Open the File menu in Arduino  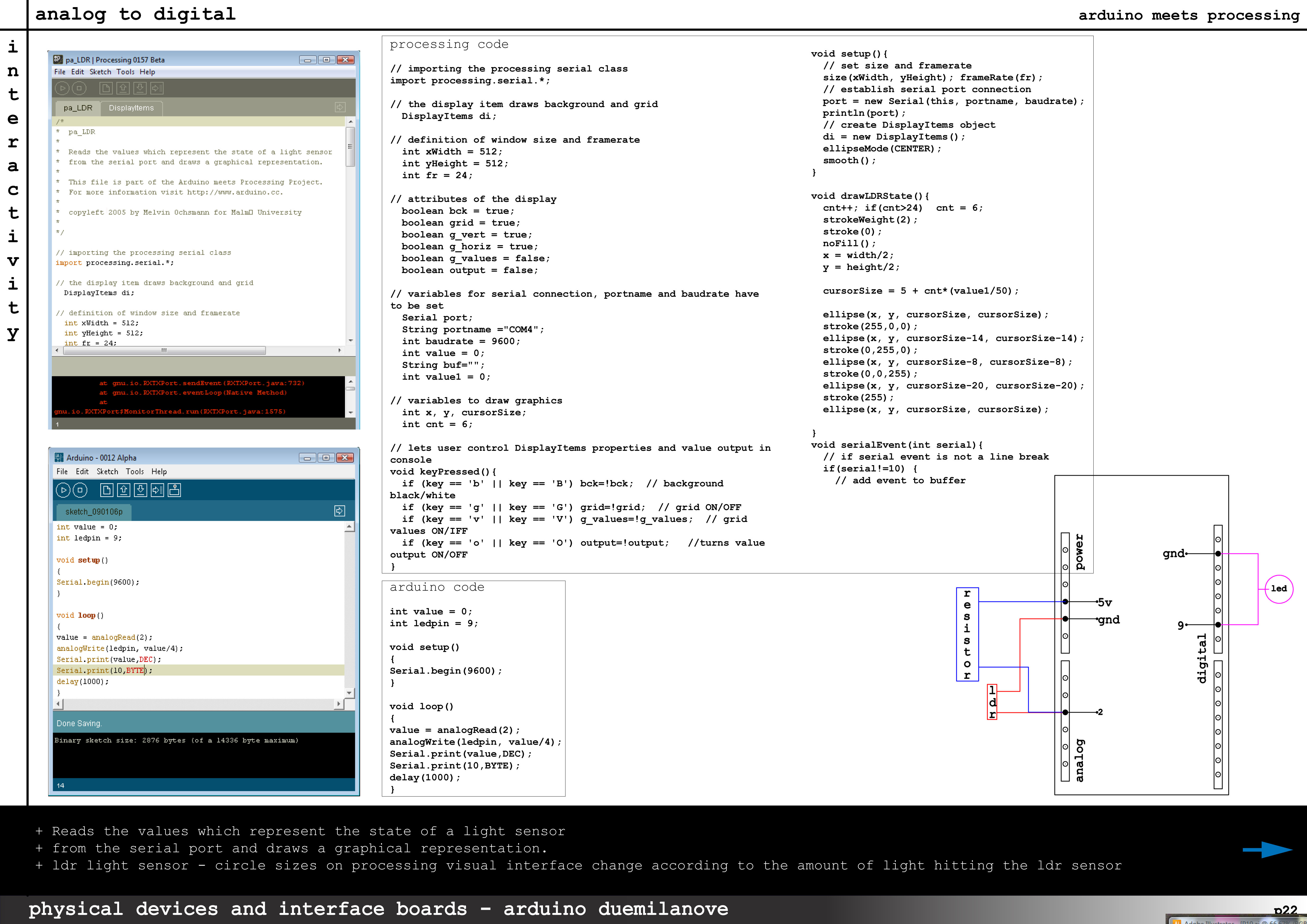[62, 472]
